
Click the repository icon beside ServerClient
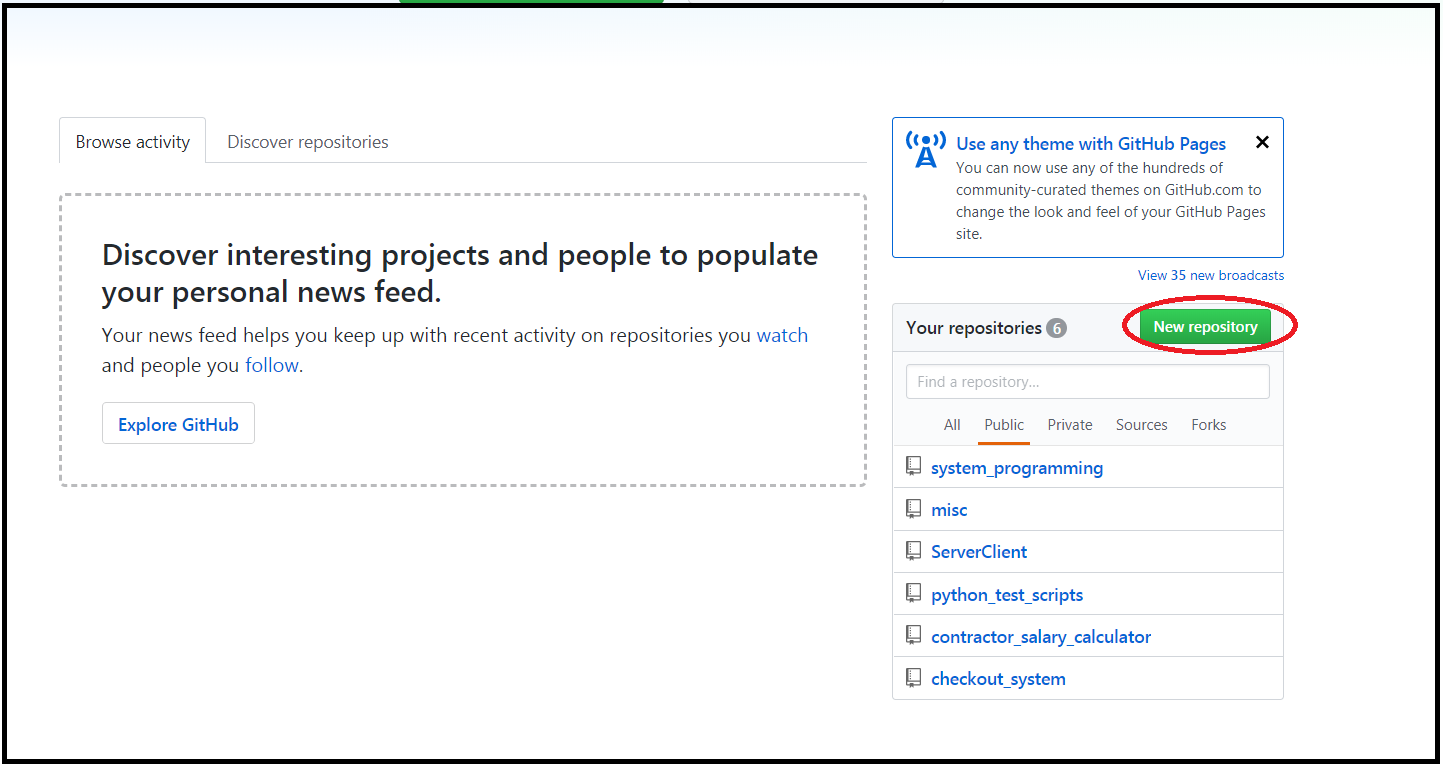click(x=913, y=550)
